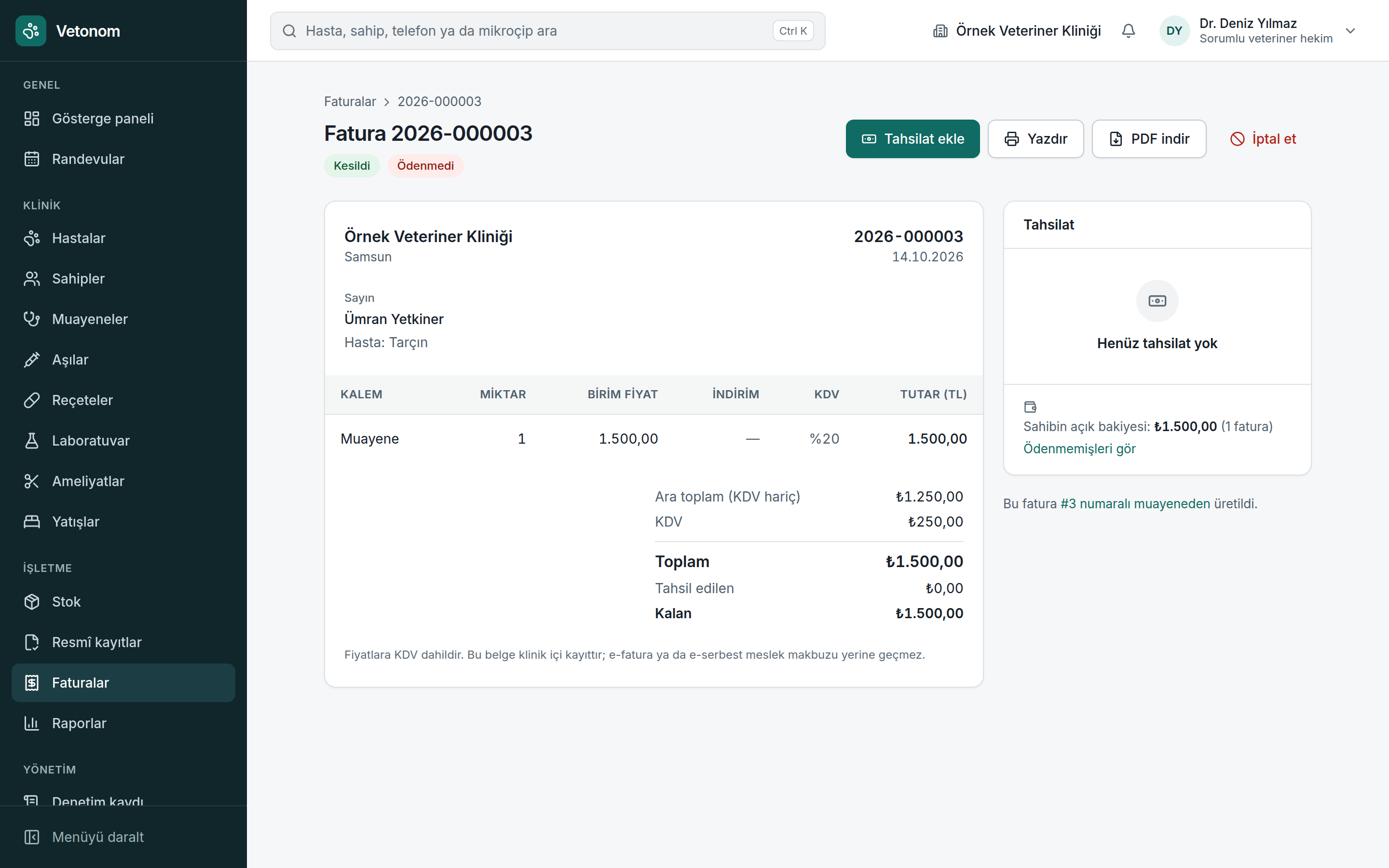Viewport: 1389px width, 868px height.
Task: Click the Laboratuvar flask icon
Action: click(x=31, y=441)
